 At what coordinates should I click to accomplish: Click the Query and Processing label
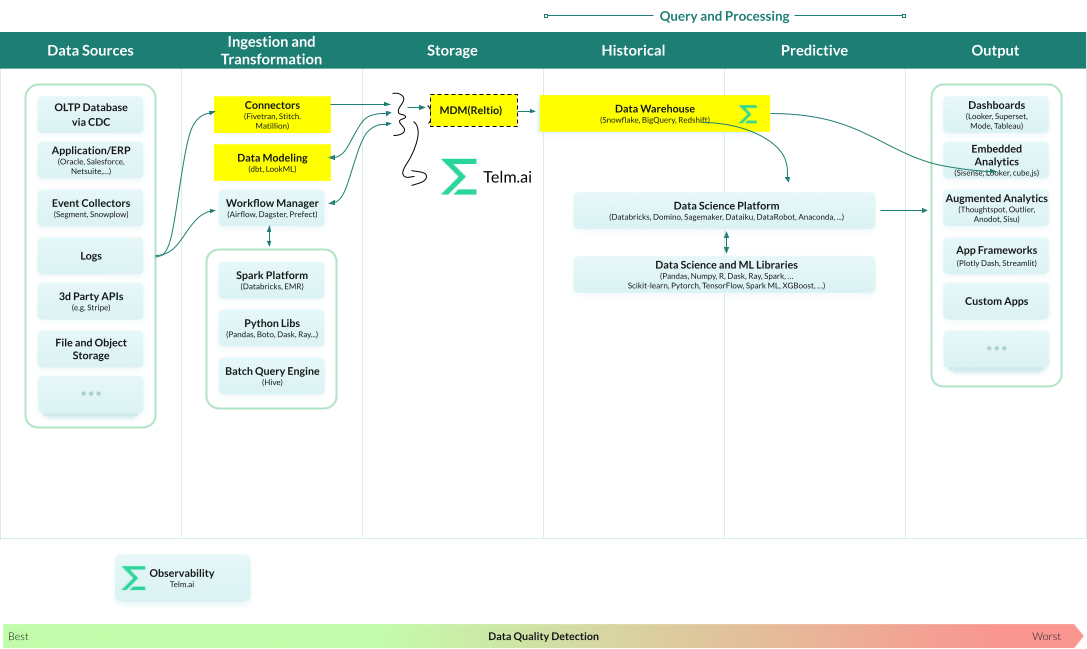724,16
